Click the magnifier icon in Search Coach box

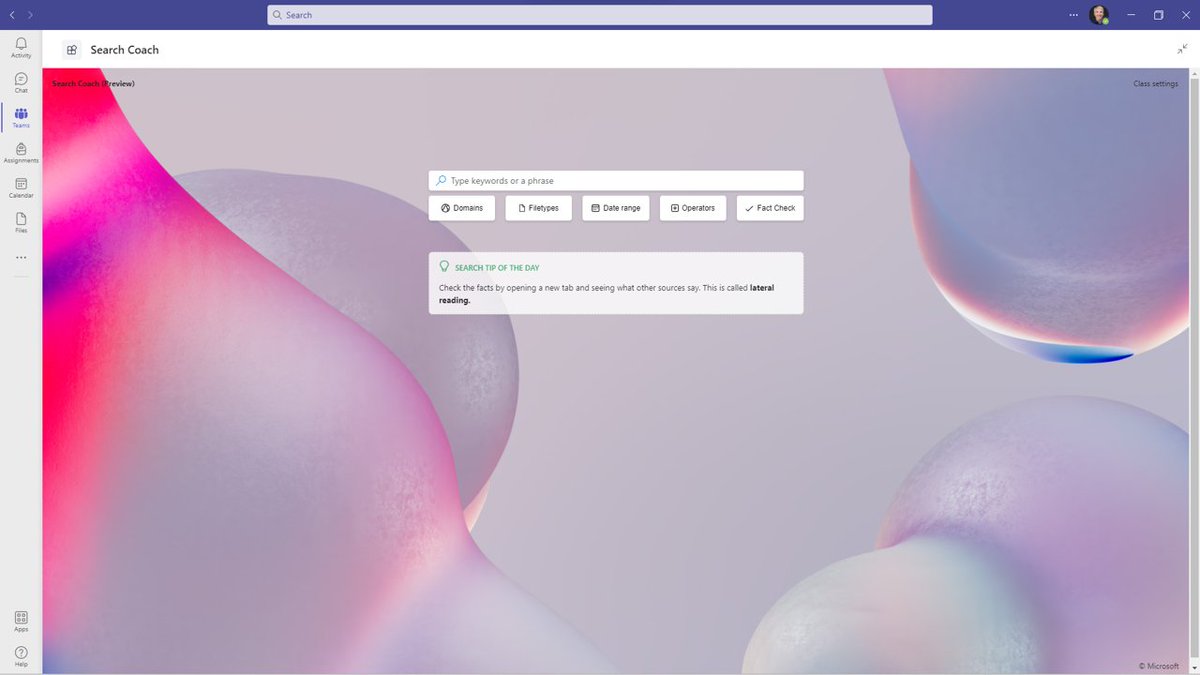click(441, 181)
